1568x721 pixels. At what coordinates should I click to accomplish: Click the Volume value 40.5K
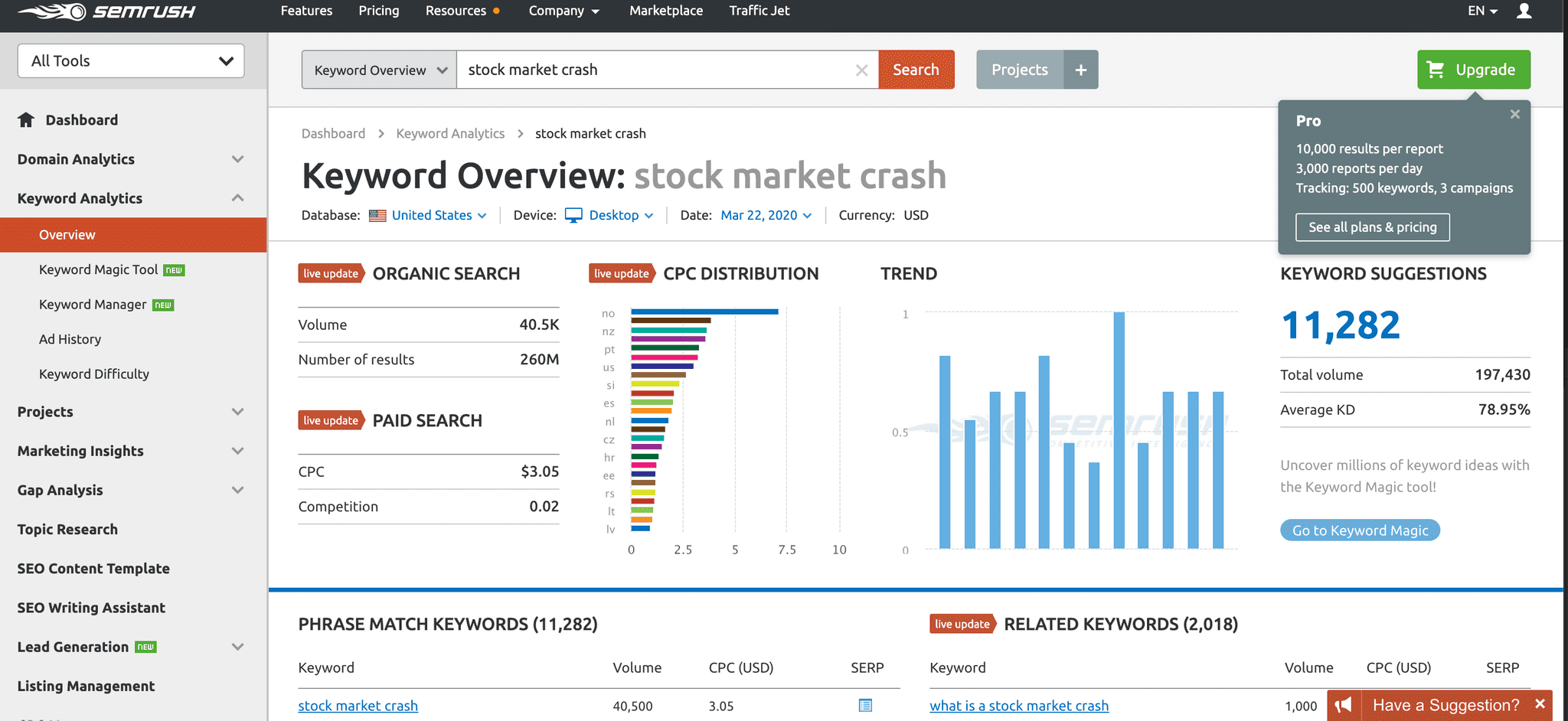point(539,325)
